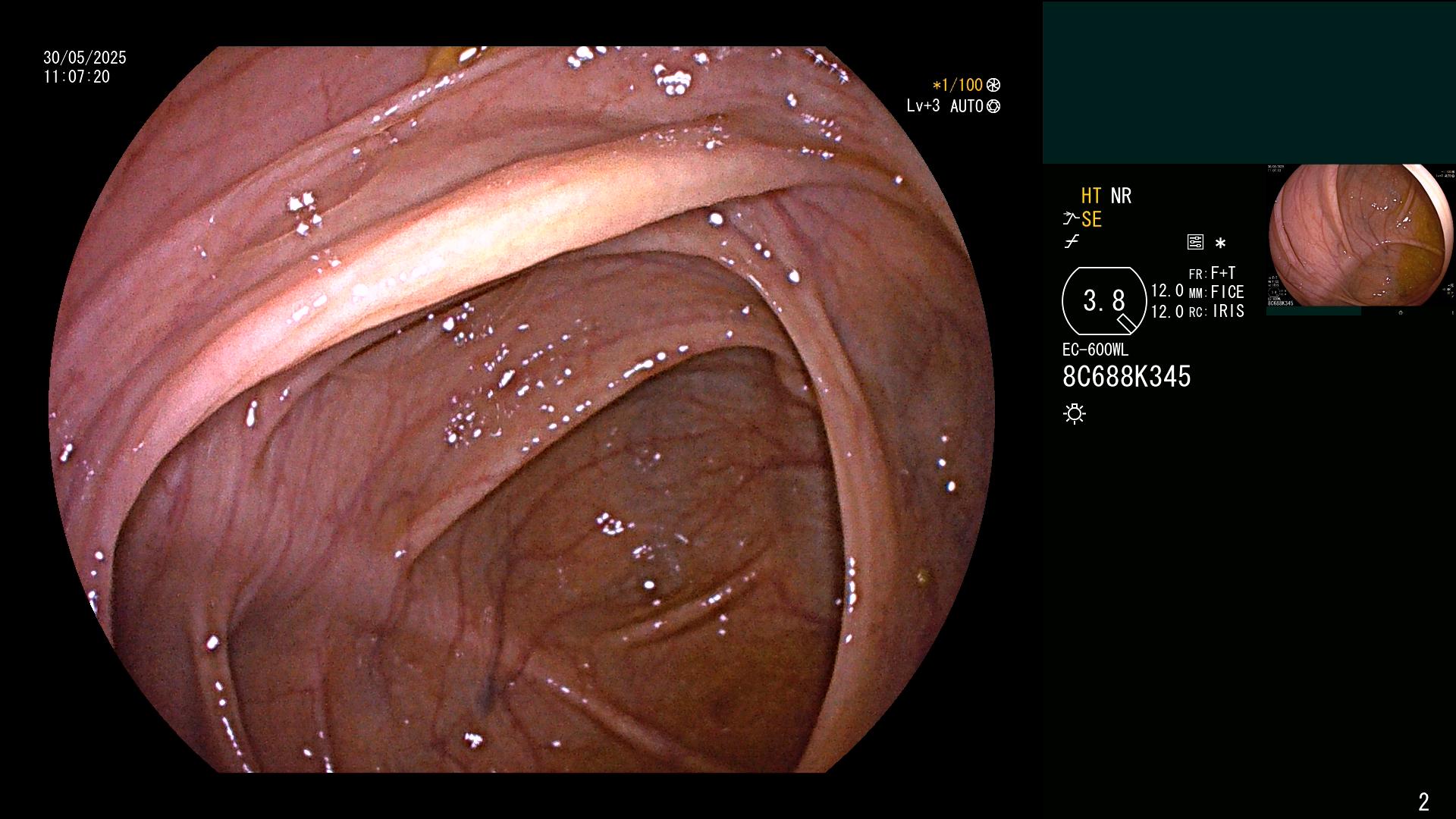This screenshot has width=1456, height=819.
Task: Click the slashed f icon
Action: [x=1072, y=242]
